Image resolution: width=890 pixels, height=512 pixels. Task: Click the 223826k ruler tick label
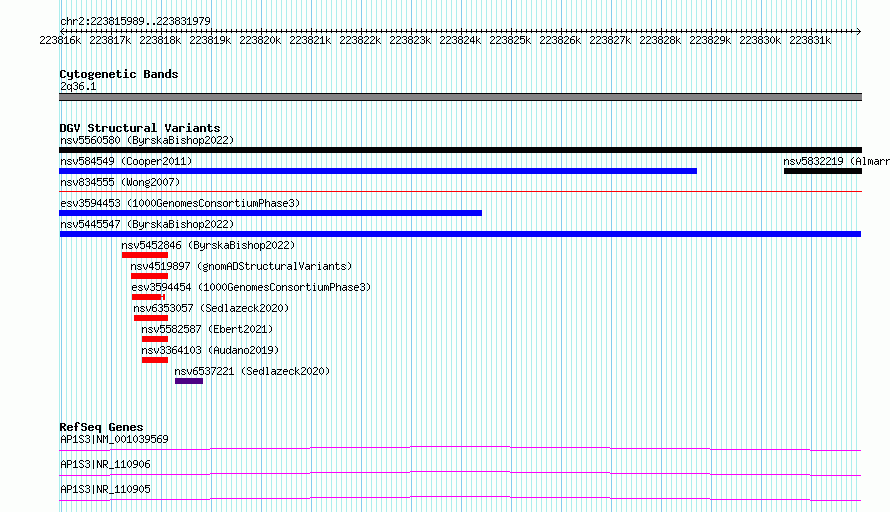click(x=560, y=40)
